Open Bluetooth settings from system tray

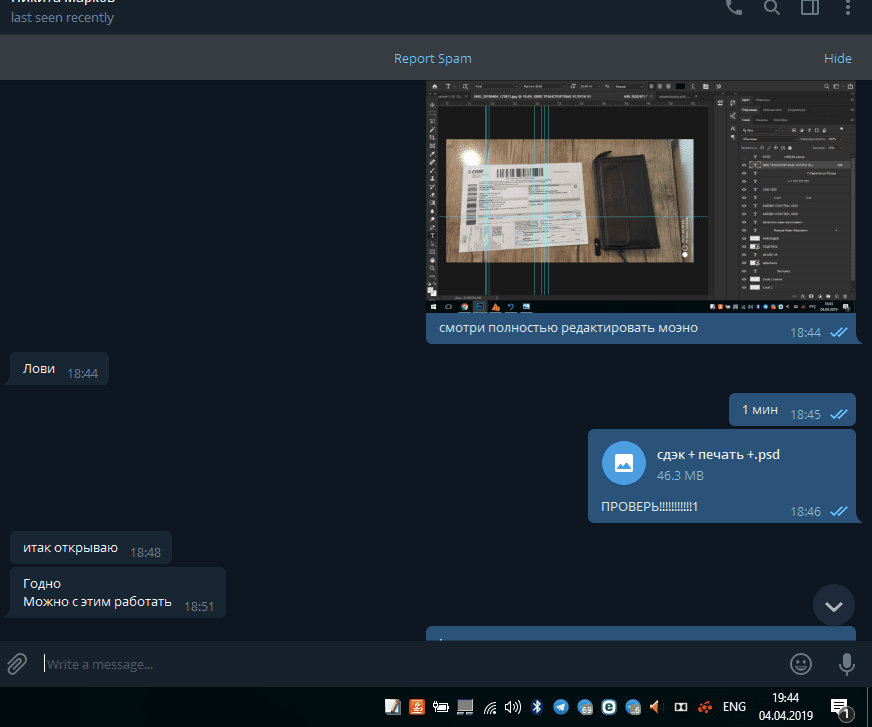coord(537,707)
